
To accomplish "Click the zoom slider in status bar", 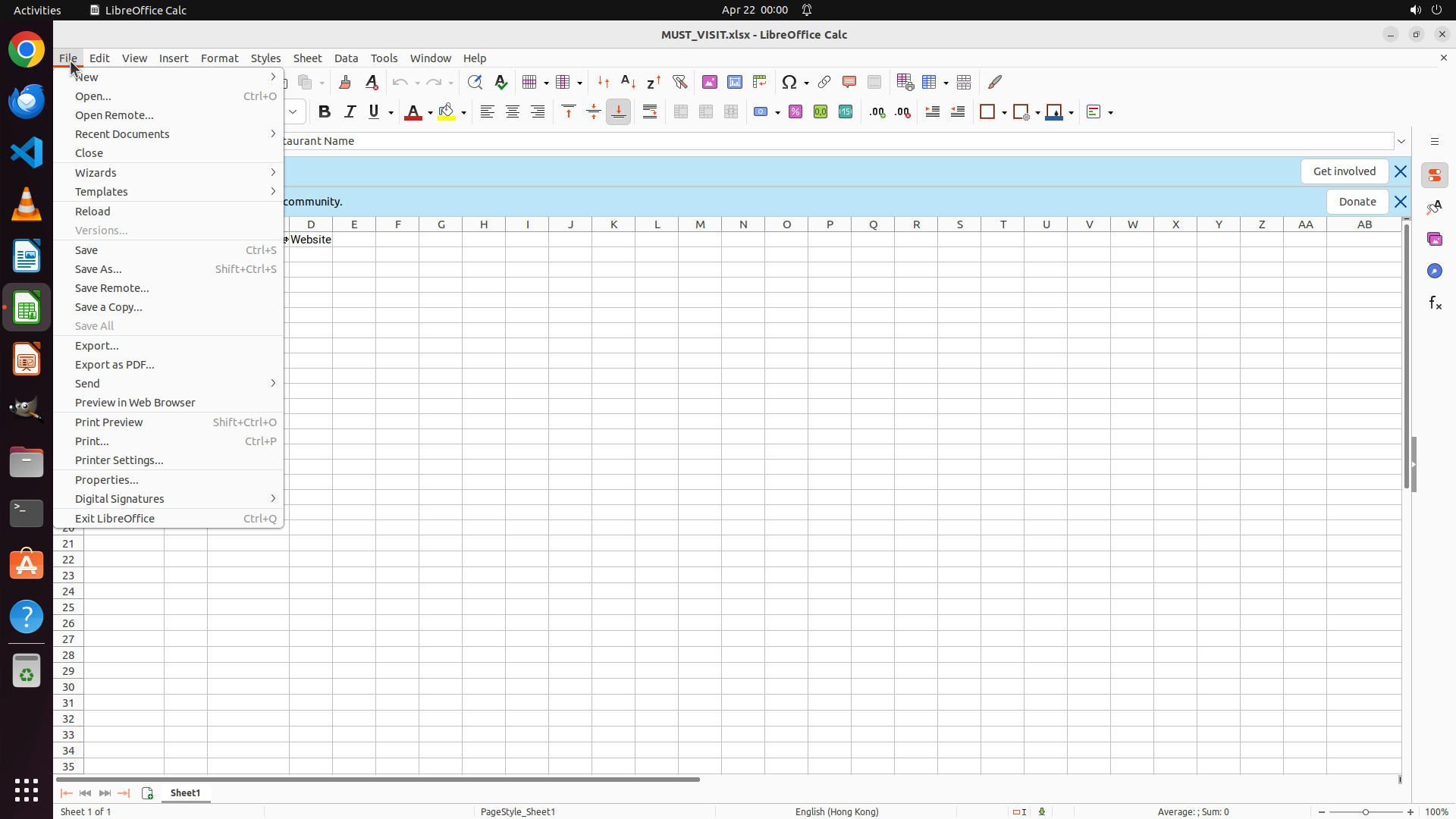I will tap(1366, 812).
